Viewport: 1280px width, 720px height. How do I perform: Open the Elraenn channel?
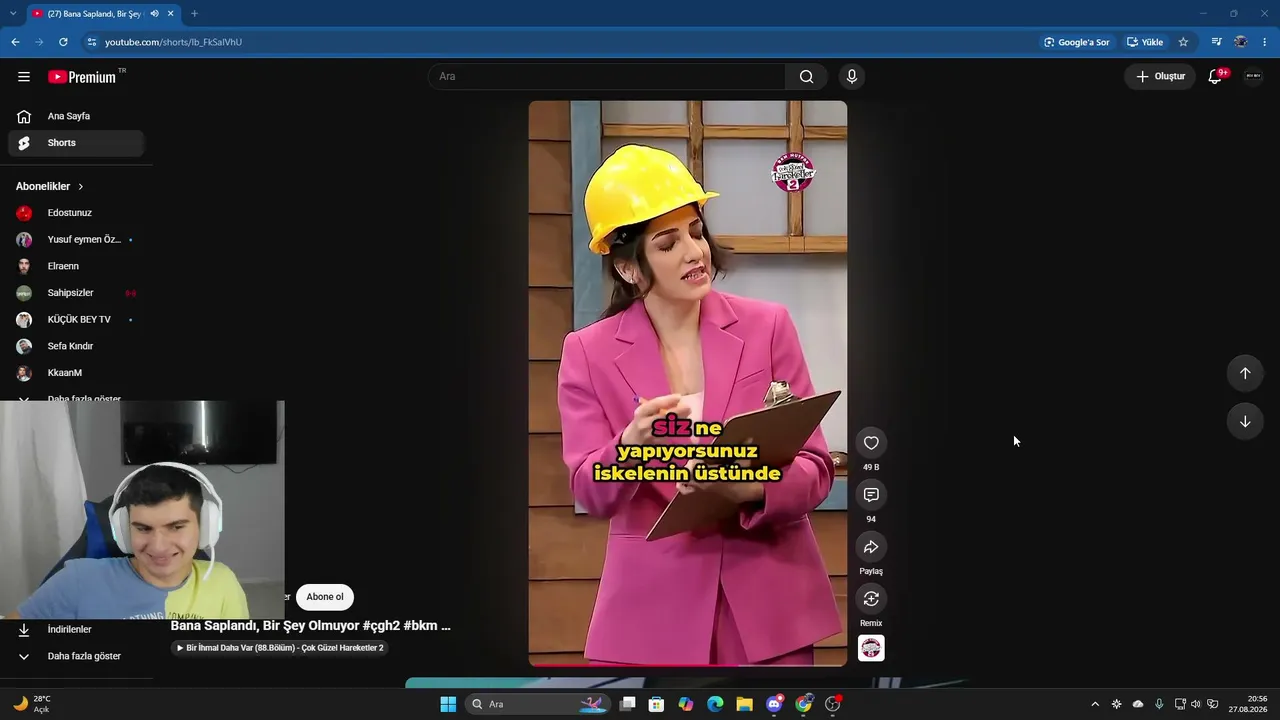[x=76, y=266]
